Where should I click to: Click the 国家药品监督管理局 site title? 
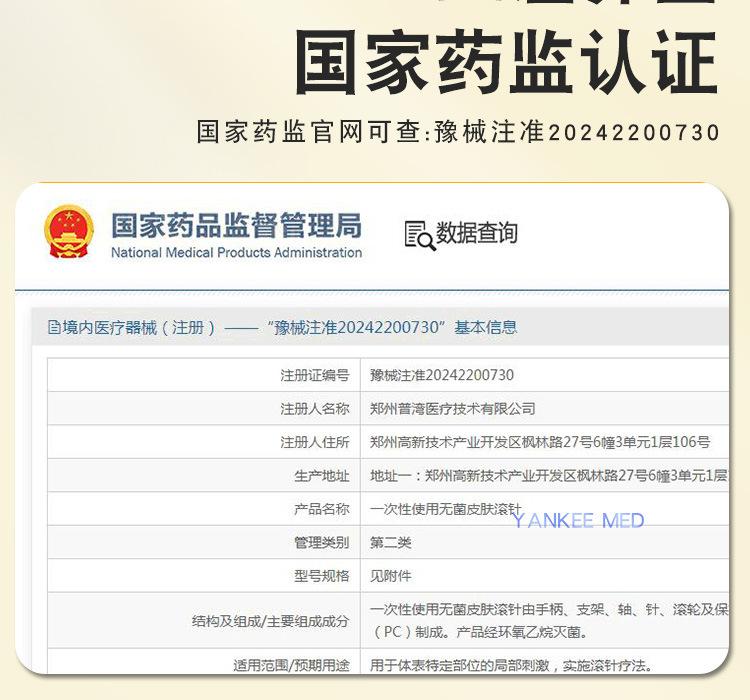pos(236,224)
